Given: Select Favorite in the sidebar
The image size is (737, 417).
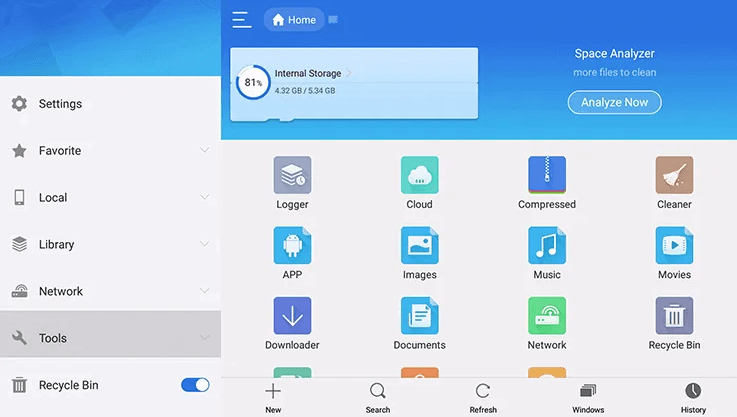Looking at the screenshot, I should pyautogui.click(x=110, y=150).
